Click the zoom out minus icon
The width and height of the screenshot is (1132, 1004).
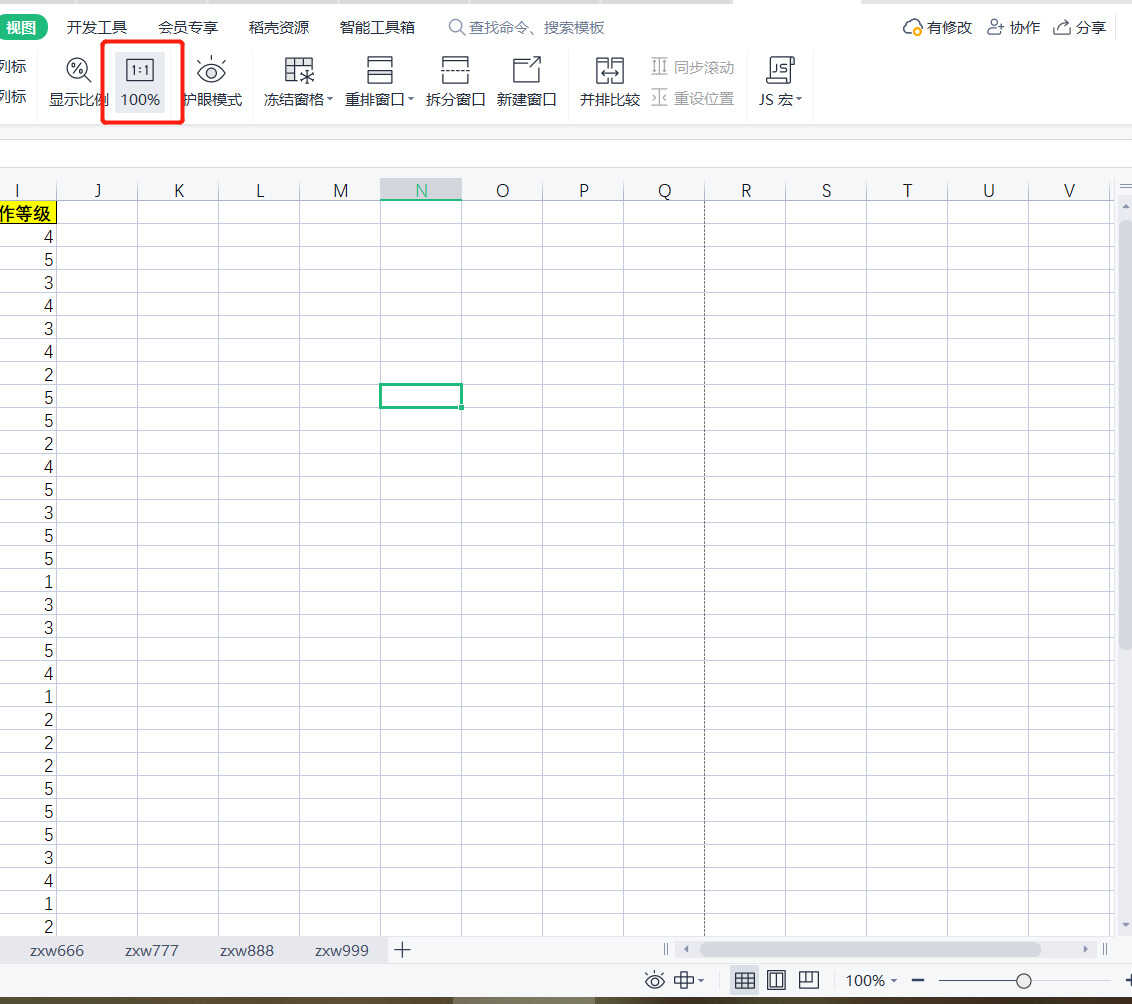coord(918,981)
